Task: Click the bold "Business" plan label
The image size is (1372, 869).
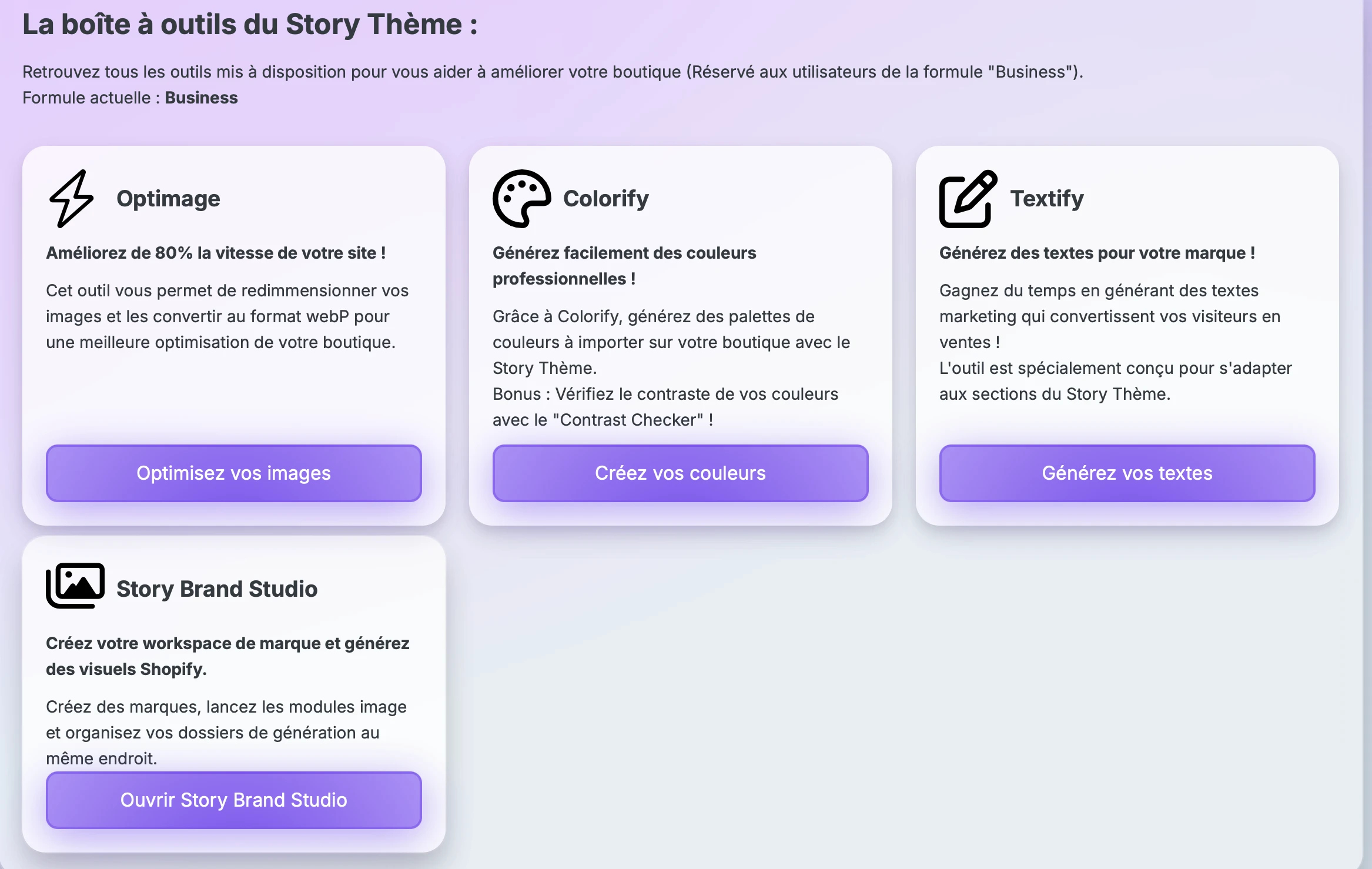Action: click(x=201, y=98)
